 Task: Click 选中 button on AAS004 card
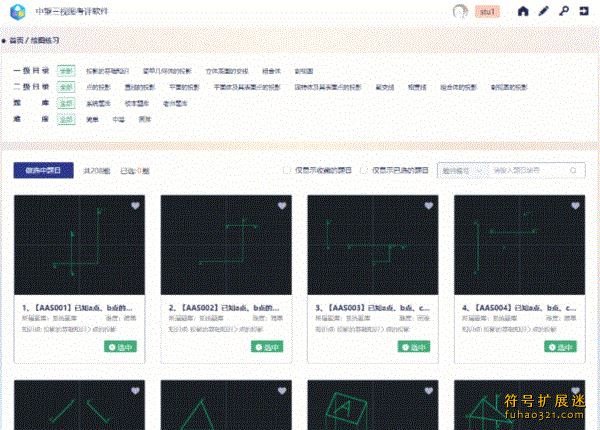561,347
